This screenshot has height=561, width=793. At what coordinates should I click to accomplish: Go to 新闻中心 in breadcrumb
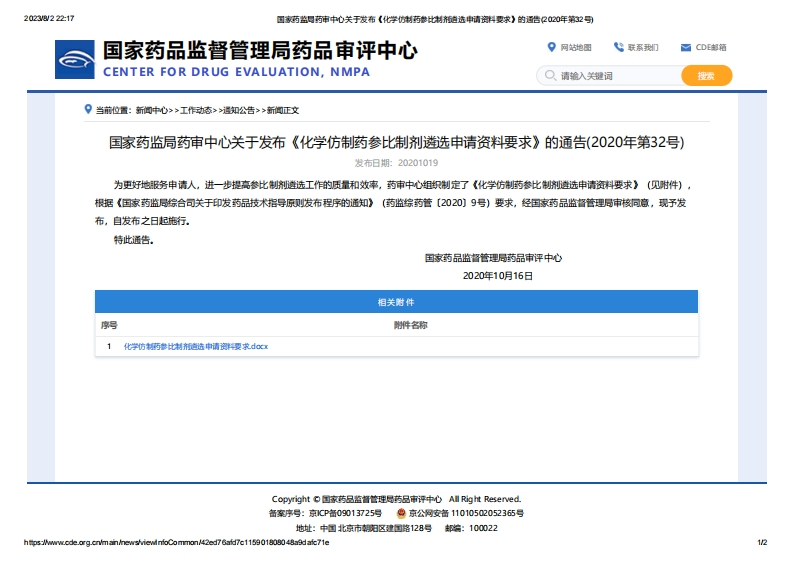tap(151, 110)
